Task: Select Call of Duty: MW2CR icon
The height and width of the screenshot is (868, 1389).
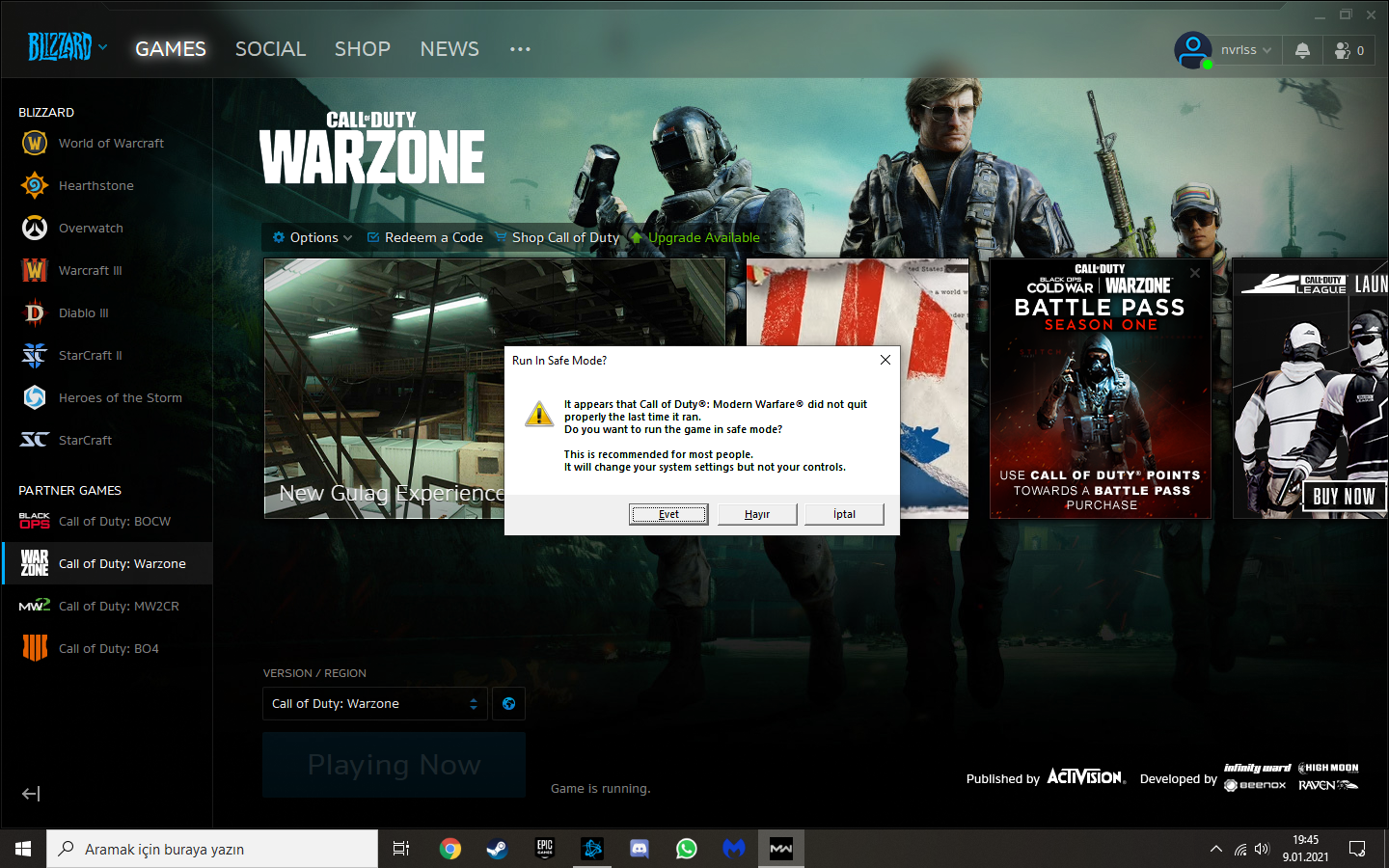Action: tap(35, 606)
